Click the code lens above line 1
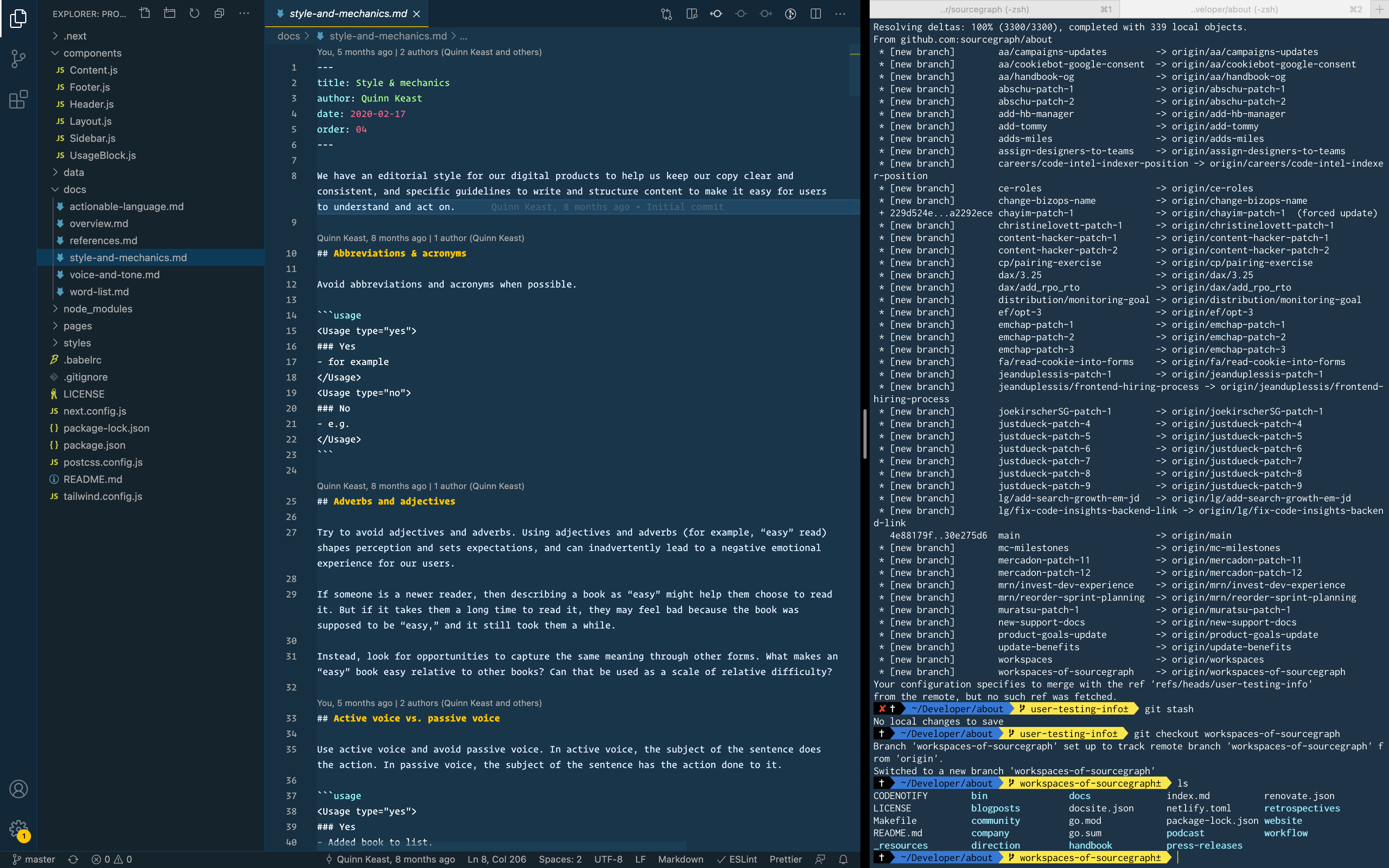 pyautogui.click(x=429, y=52)
